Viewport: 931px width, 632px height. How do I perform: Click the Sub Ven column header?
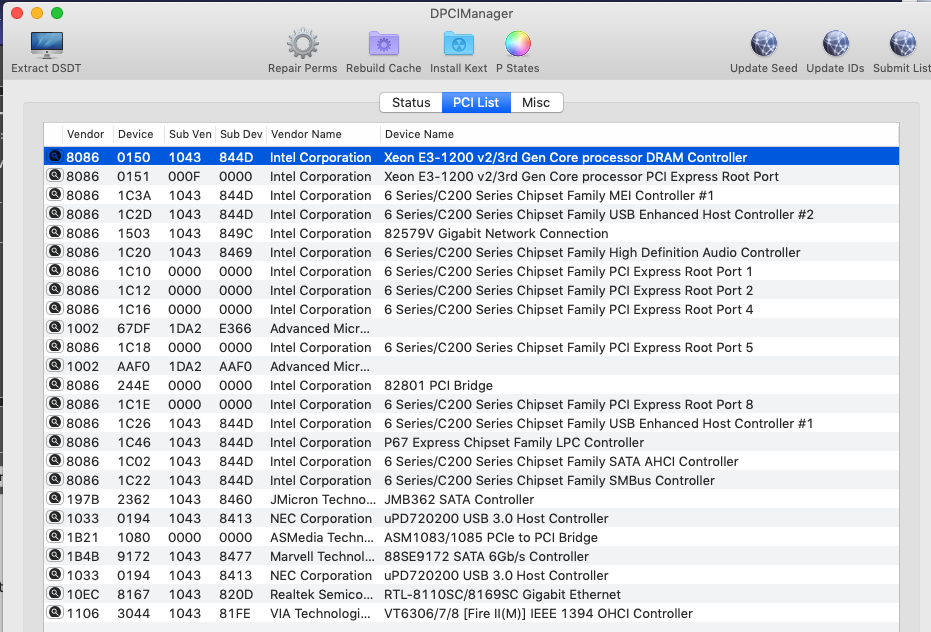[x=190, y=134]
